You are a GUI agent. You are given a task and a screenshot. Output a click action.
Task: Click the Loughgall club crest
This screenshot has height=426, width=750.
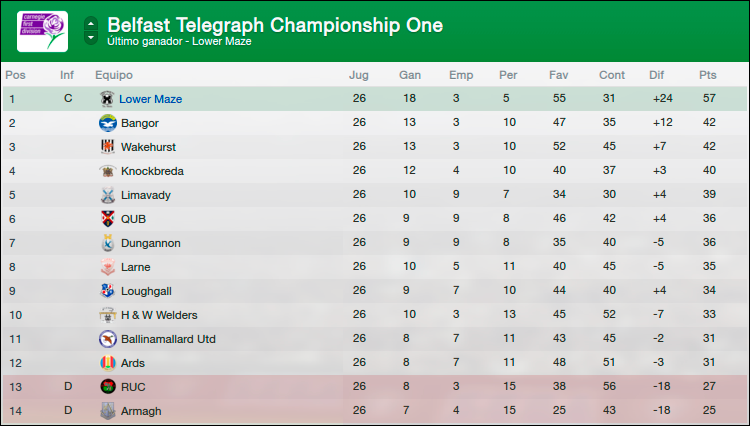108,291
